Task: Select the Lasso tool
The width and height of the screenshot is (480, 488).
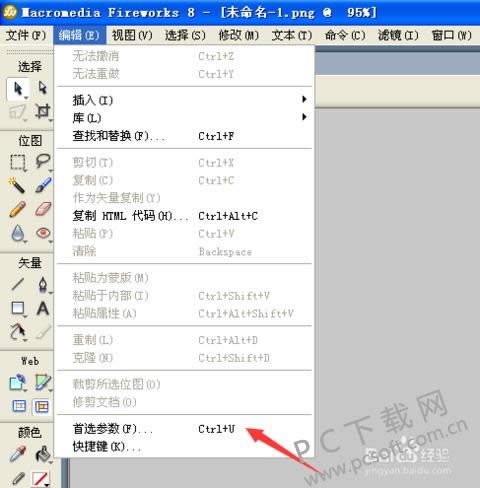Action: (x=43, y=161)
